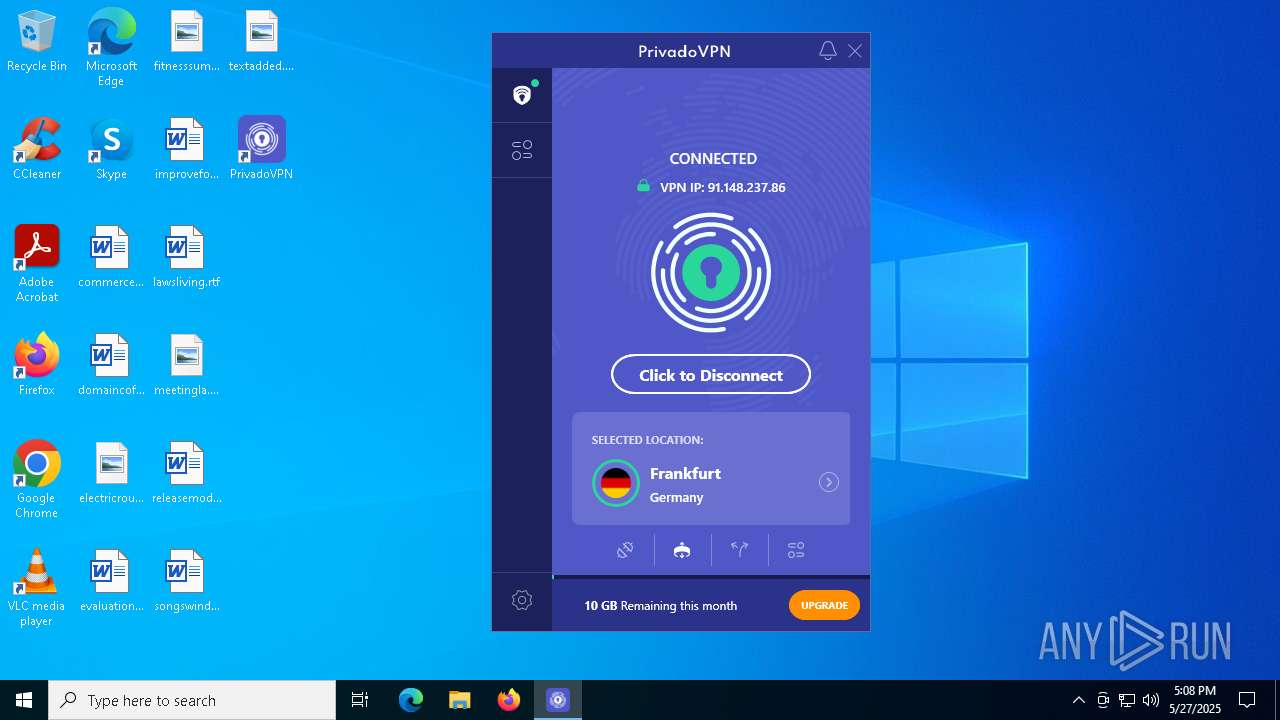Click the 10 GB Remaining this month text
Viewport: 1280px width, 720px height.
pyautogui.click(x=661, y=605)
